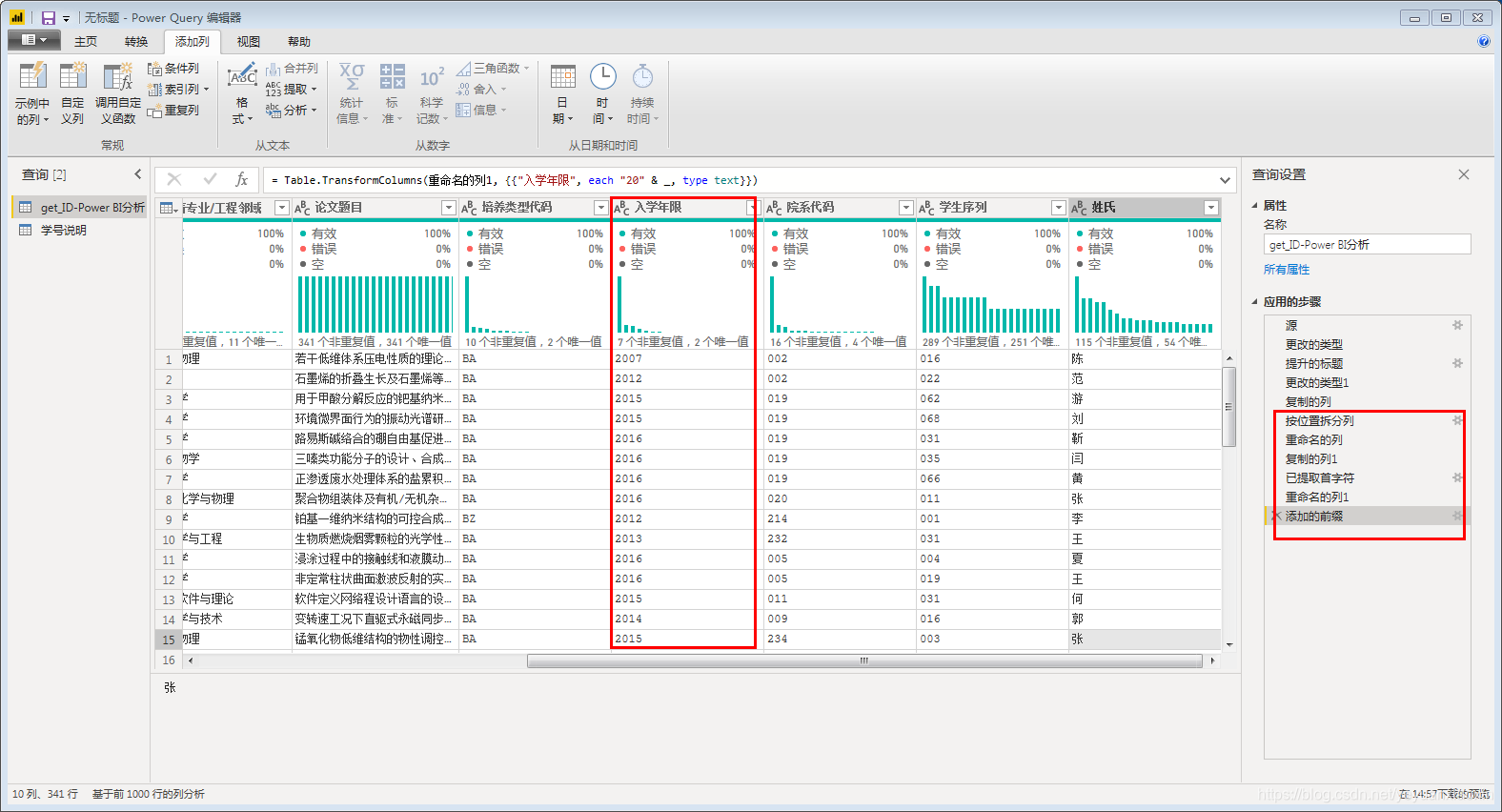Click the Date (日期) calendar icon
This screenshot has width=1502, height=812.
(x=563, y=76)
